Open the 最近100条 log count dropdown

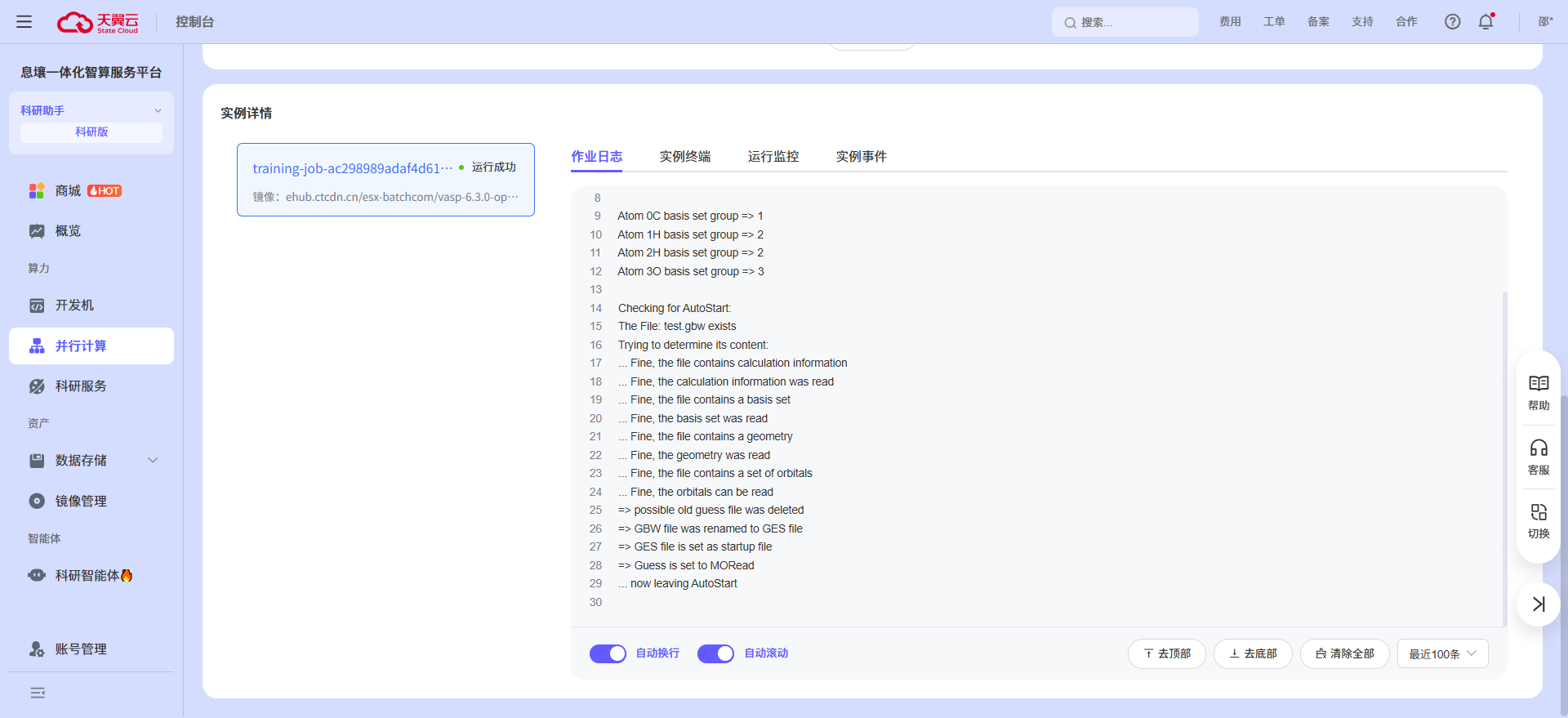click(x=1442, y=653)
